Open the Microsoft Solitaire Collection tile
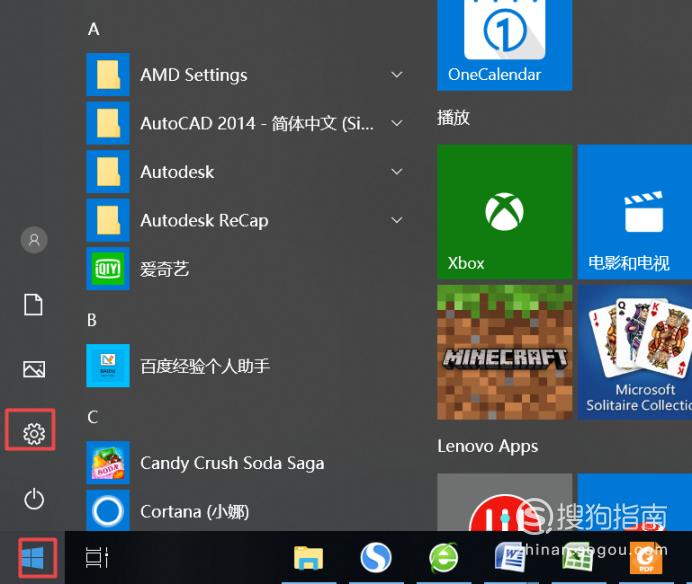 (x=635, y=352)
